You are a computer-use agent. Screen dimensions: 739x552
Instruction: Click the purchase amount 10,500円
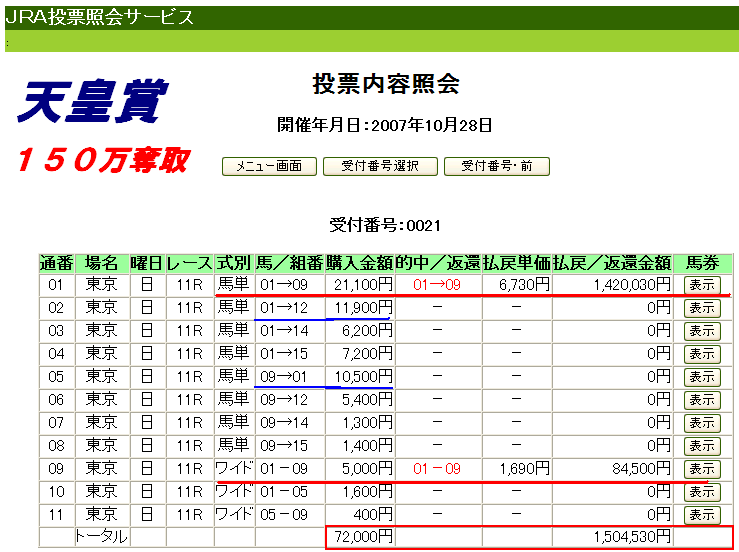pyautogui.click(x=363, y=377)
